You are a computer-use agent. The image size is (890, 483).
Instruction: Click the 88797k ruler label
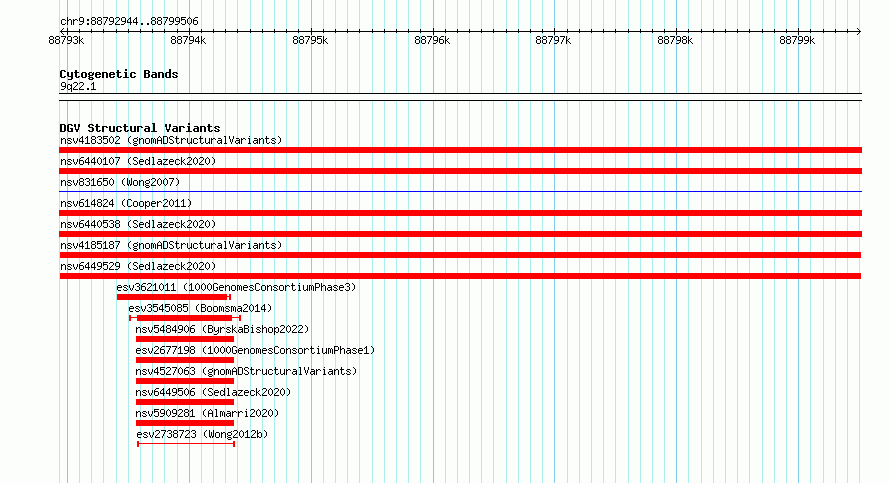coord(553,40)
